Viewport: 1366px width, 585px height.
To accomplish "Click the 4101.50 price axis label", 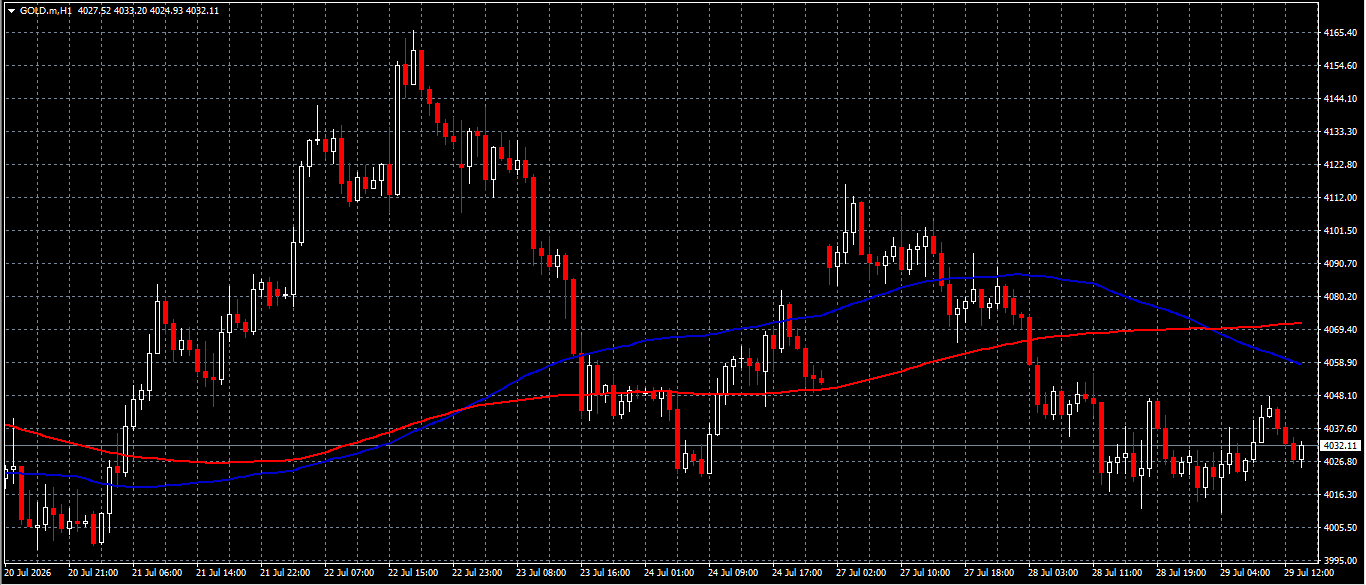I will pos(1338,231).
